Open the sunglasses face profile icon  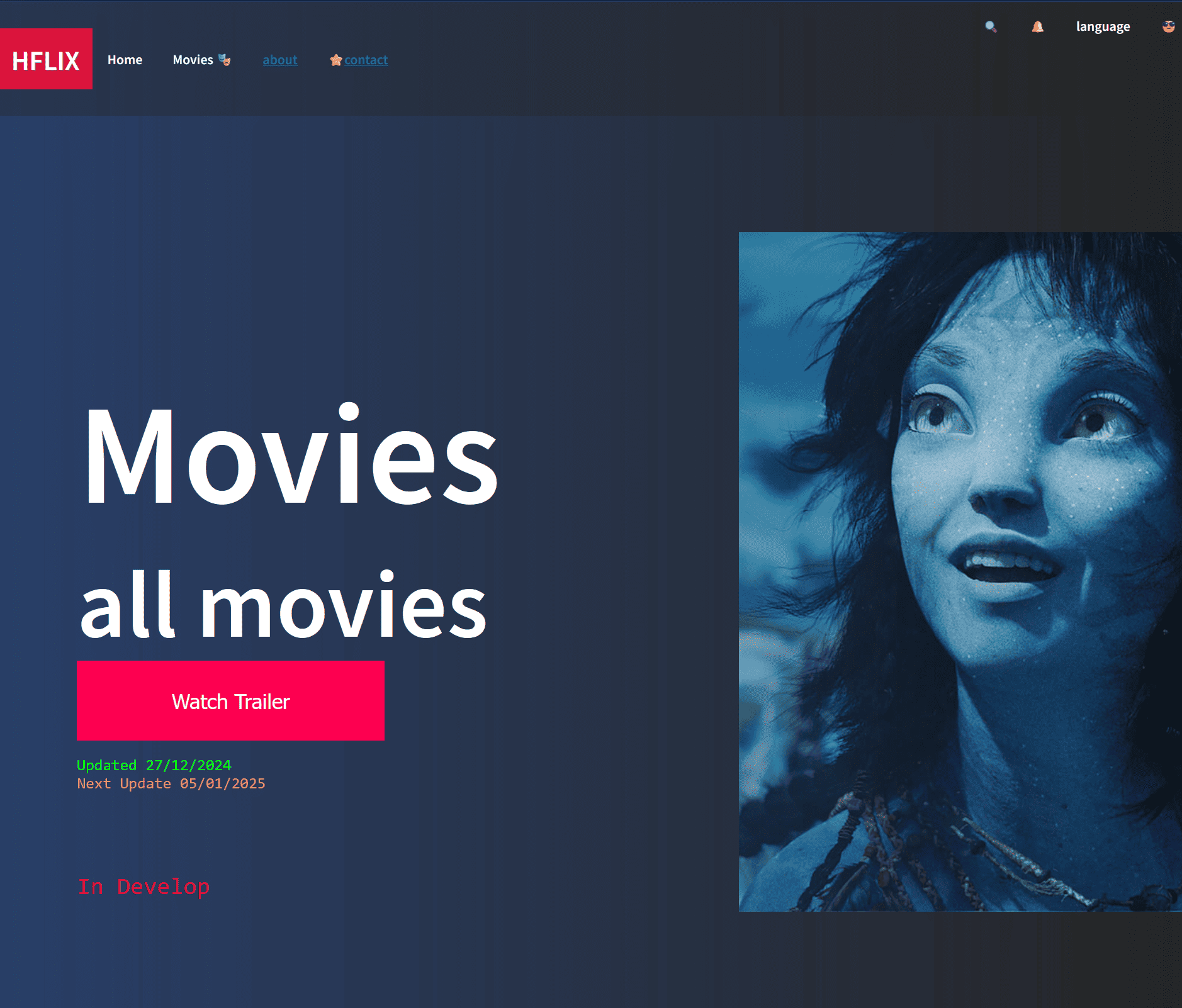pyautogui.click(x=1168, y=26)
